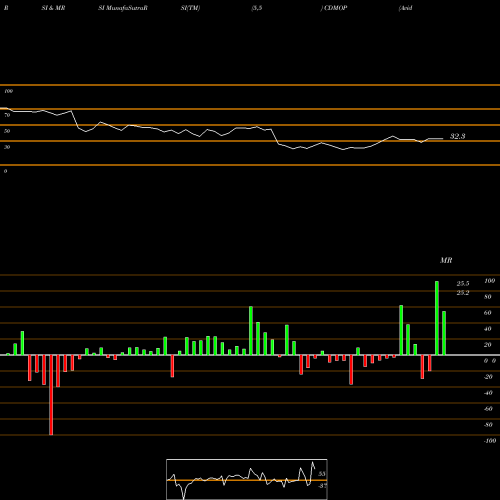Open the mini overview chart at the bottom
Viewport: 500px width, 500px height.
click(x=247, y=479)
